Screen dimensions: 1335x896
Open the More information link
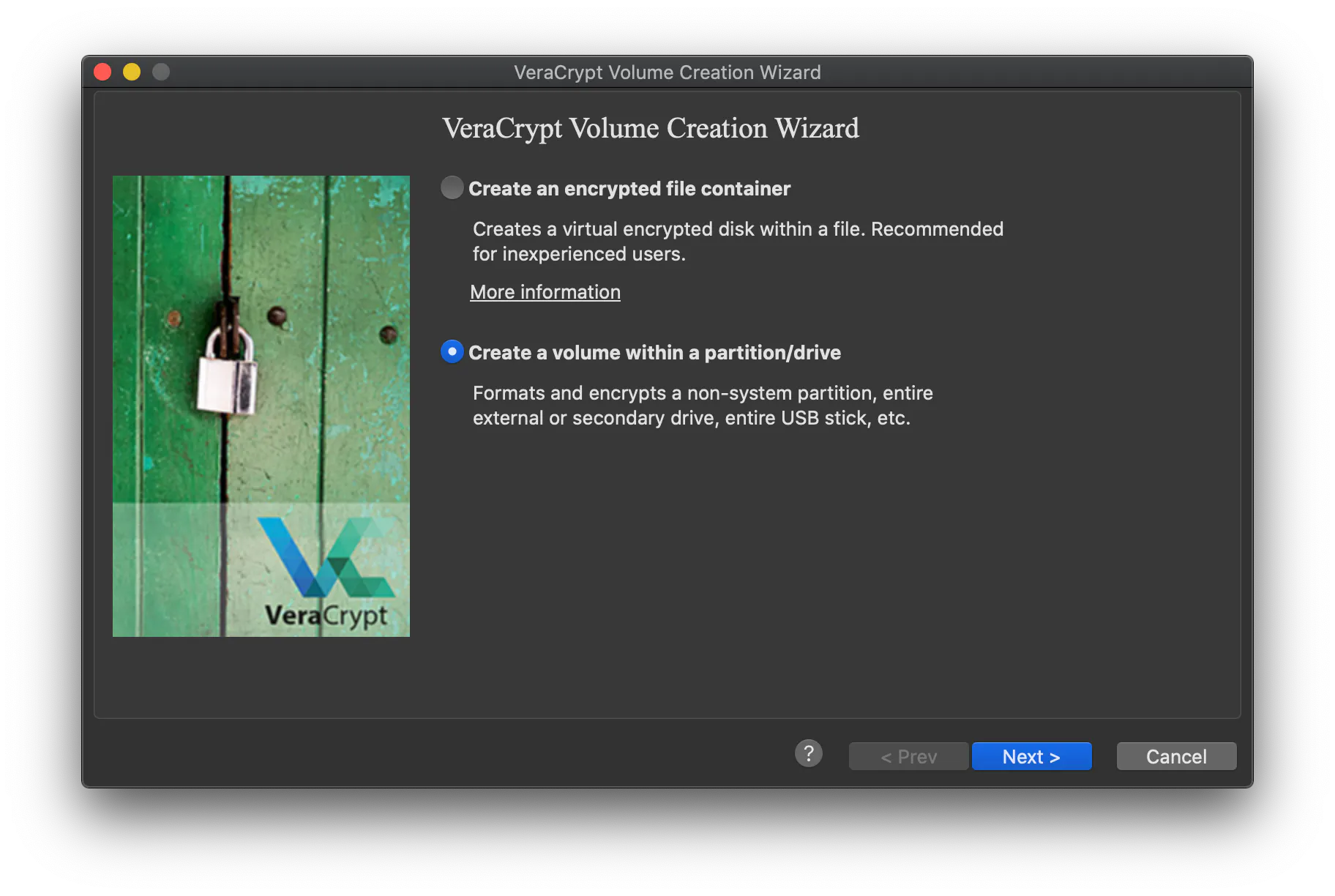click(545, 292)
